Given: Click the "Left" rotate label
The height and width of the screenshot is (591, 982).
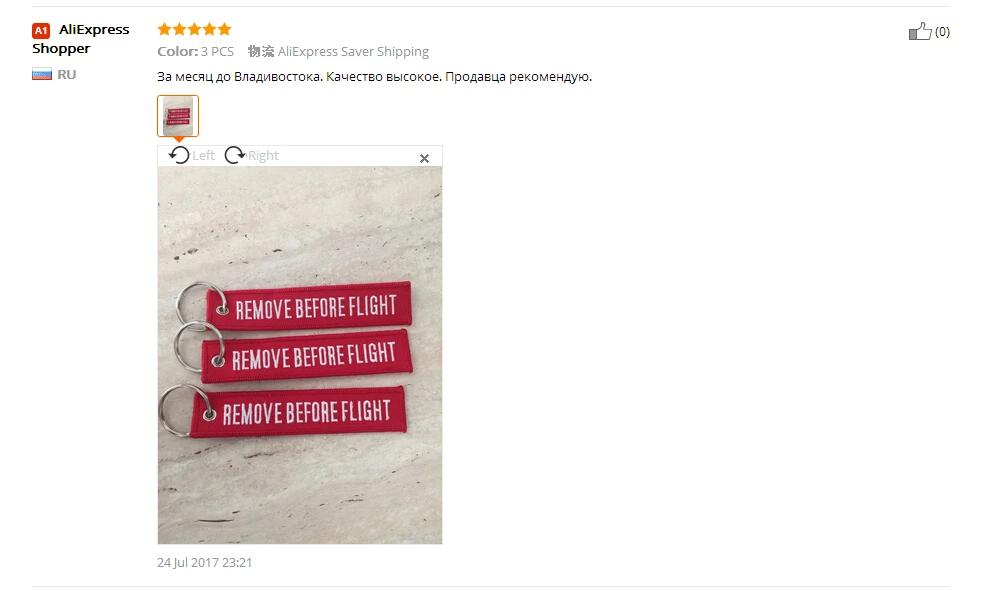Looking at the screenshot, I should coord(203,155).
